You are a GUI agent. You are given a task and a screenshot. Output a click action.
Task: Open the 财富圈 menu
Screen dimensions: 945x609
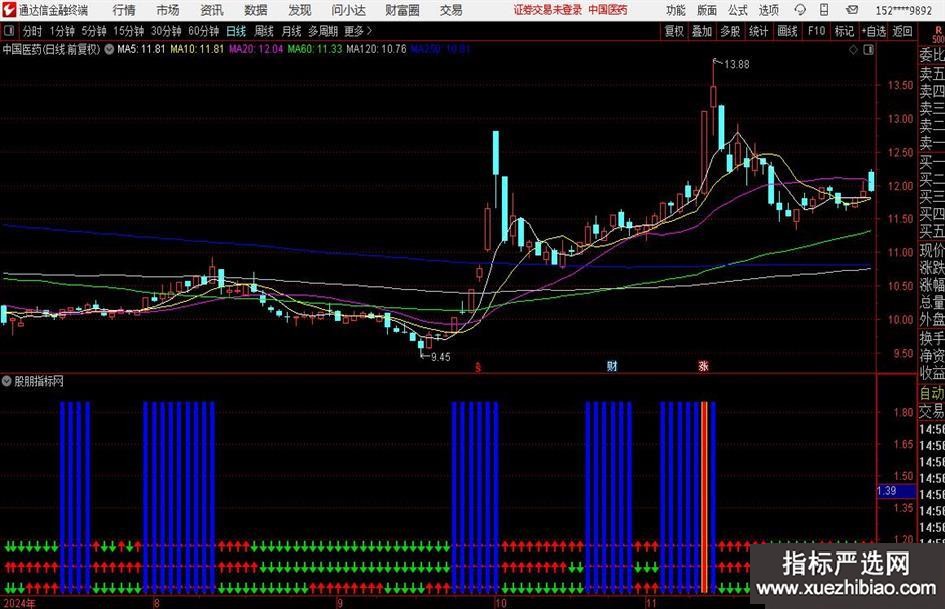point(402,10)
